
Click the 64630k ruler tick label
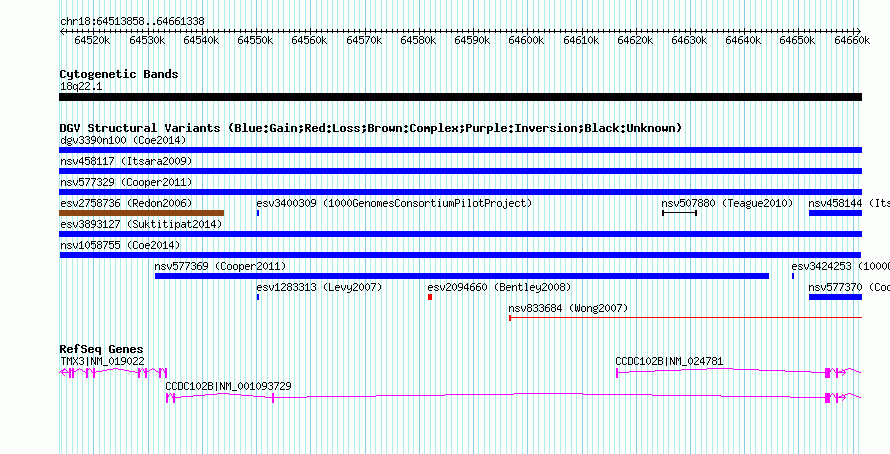tap(689, 40)
